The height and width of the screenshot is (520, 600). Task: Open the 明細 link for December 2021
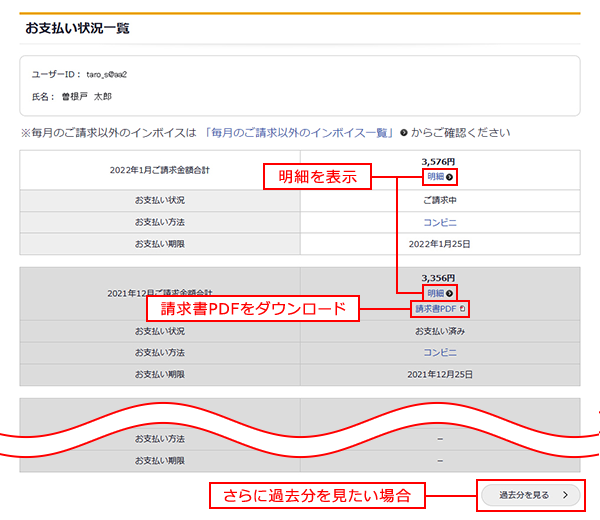(435, 293)
